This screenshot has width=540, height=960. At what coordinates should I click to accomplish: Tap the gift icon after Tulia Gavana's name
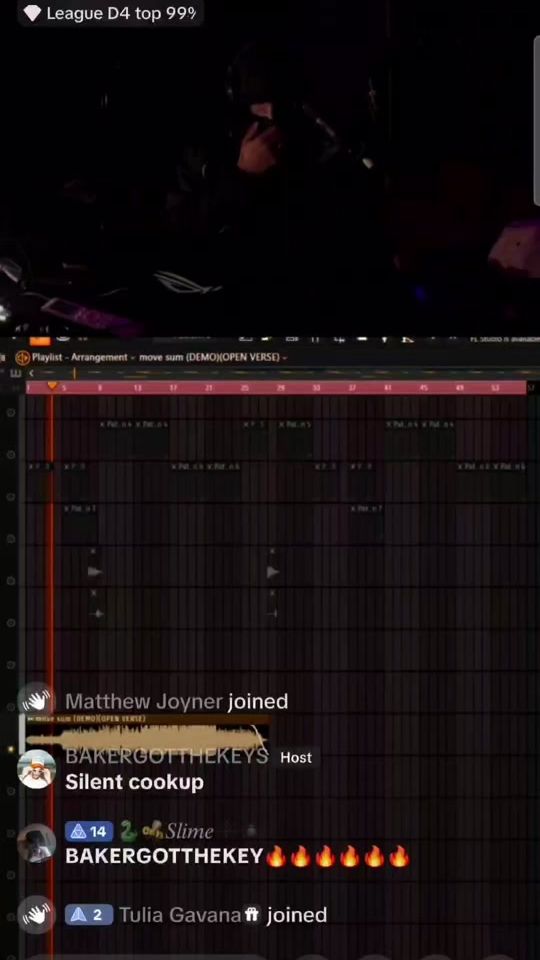click(x=252, y=915)
